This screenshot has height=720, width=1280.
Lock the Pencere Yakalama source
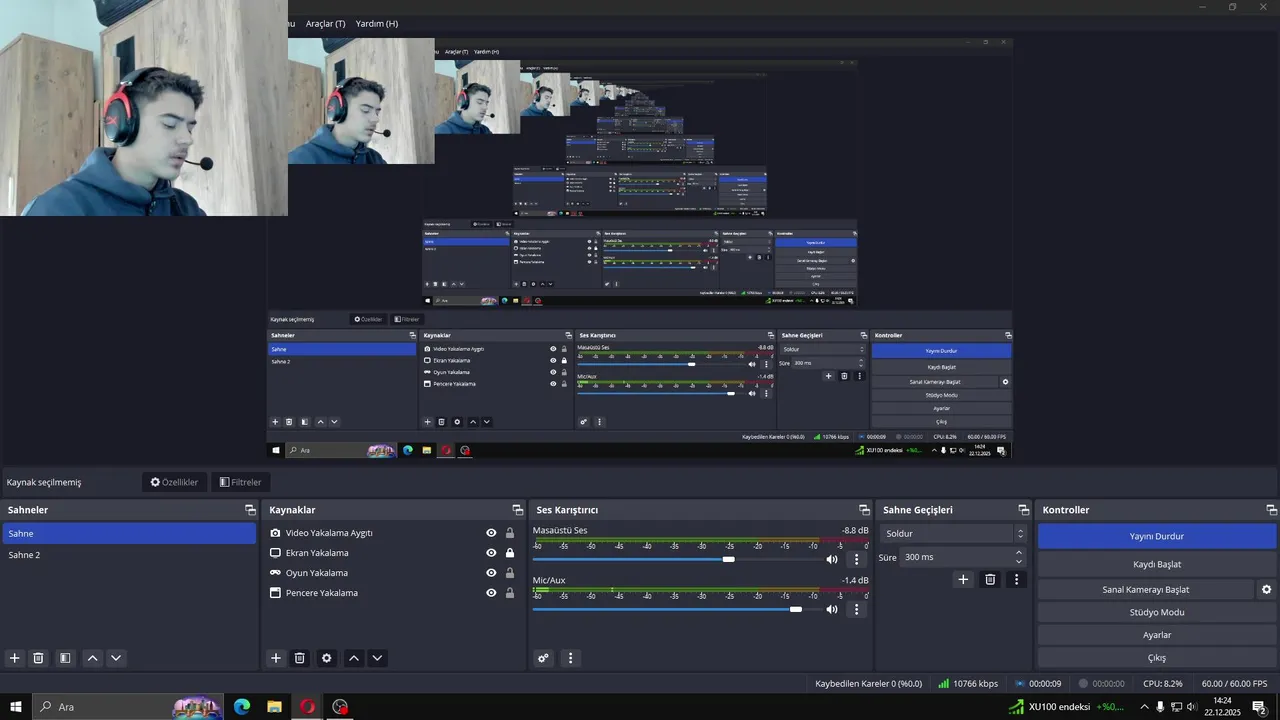click(510, 593)
